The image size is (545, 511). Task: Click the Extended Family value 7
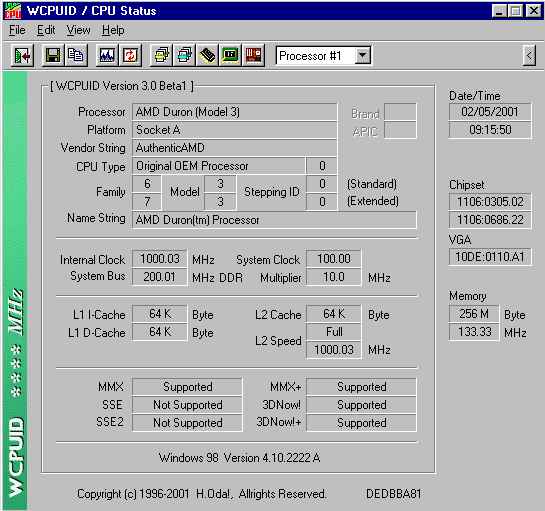tap(147, 202)
